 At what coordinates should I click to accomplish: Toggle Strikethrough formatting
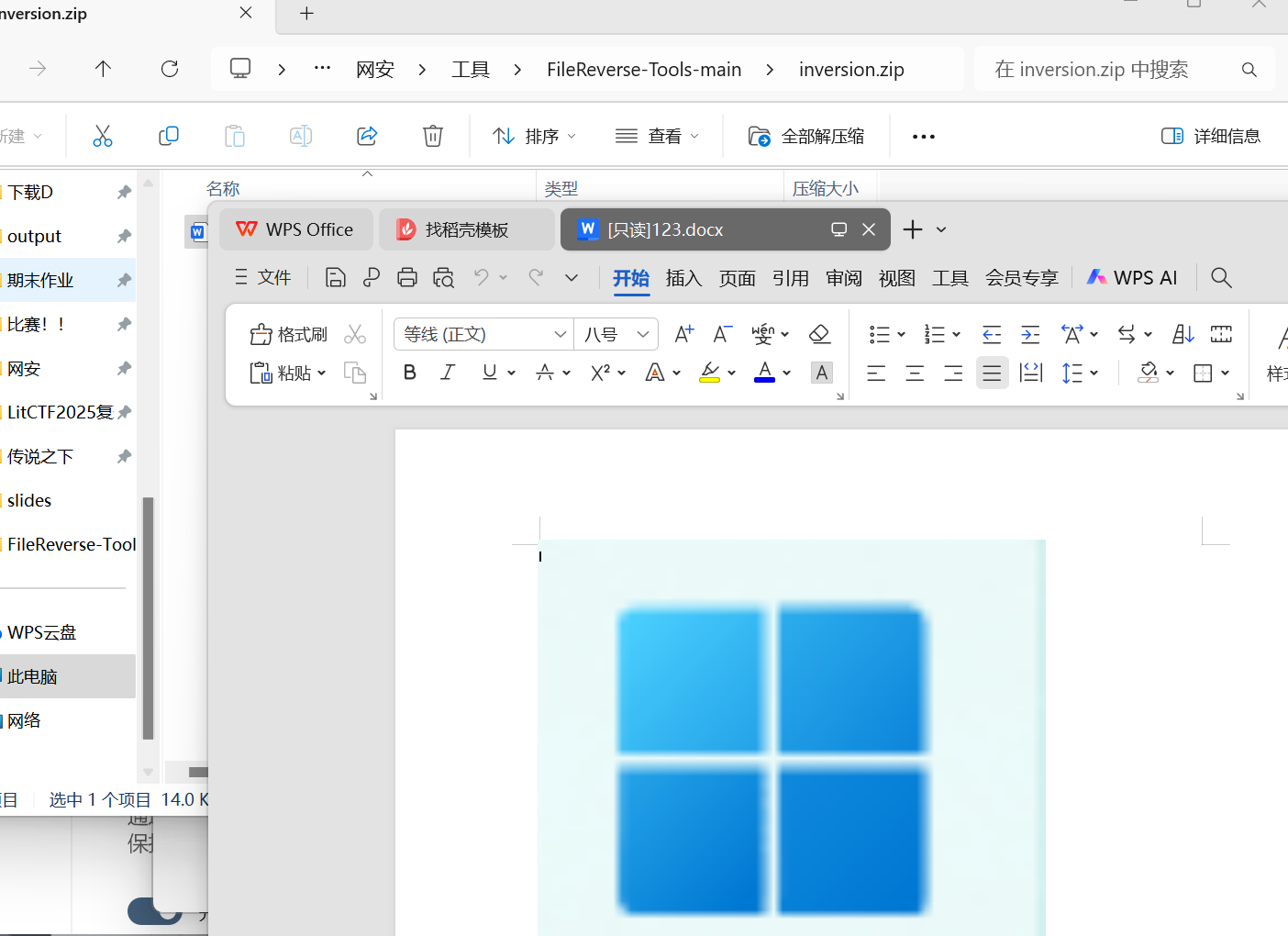click(545, 373)
